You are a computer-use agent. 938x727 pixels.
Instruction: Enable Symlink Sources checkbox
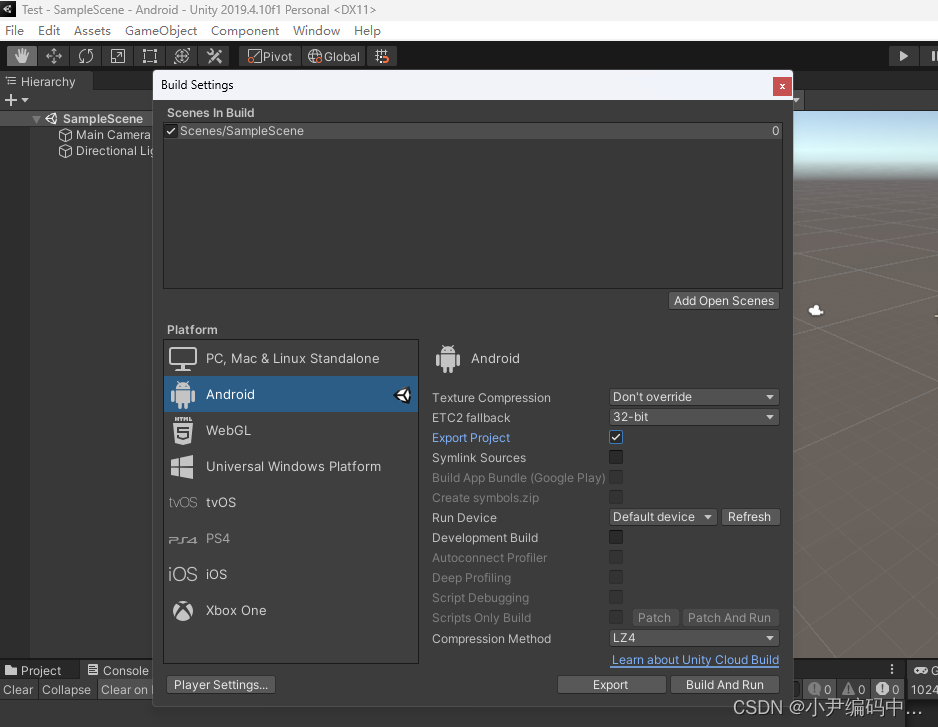click(x=616, y=458)
